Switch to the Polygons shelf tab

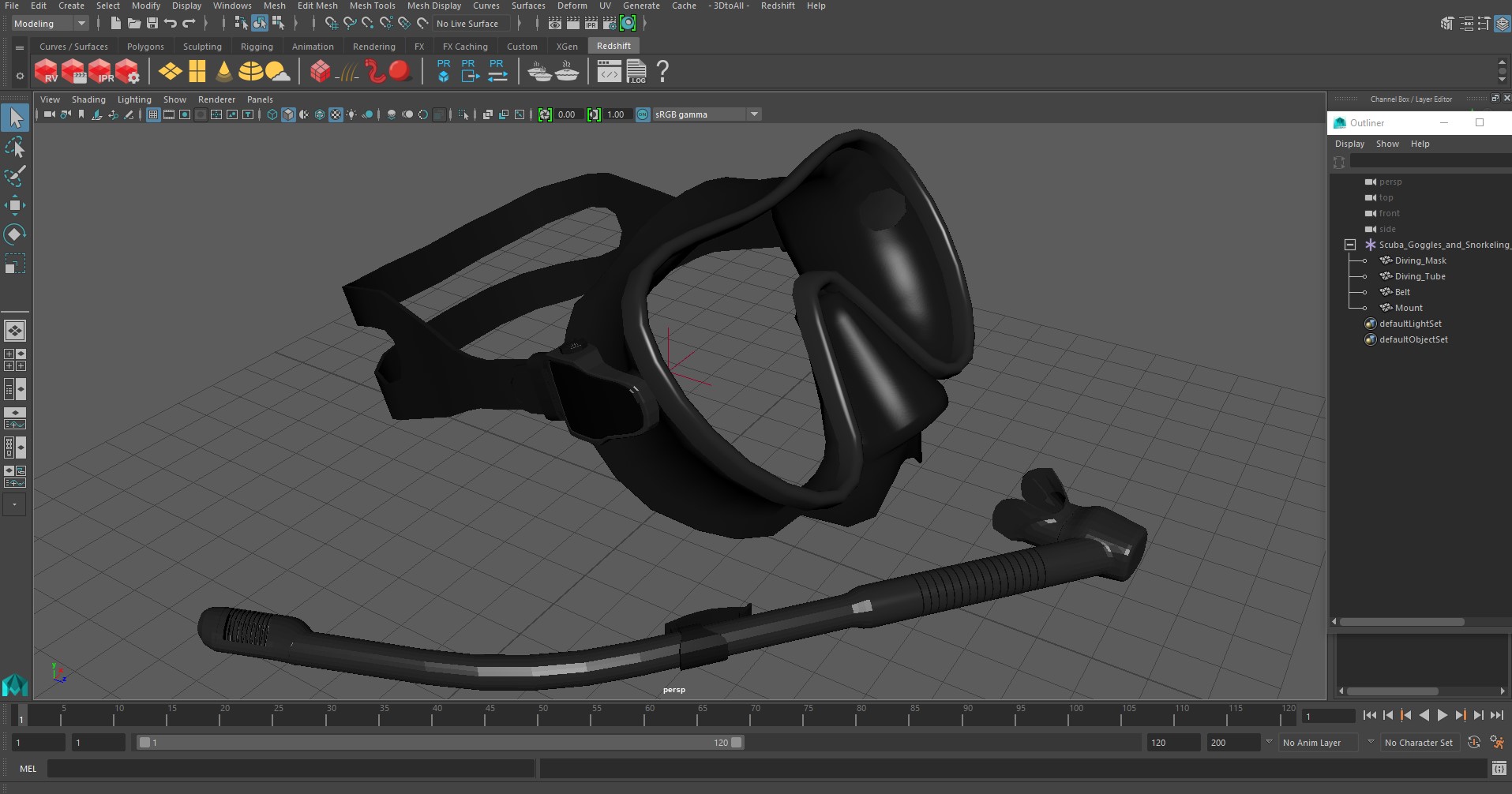(x=145, y=47)
